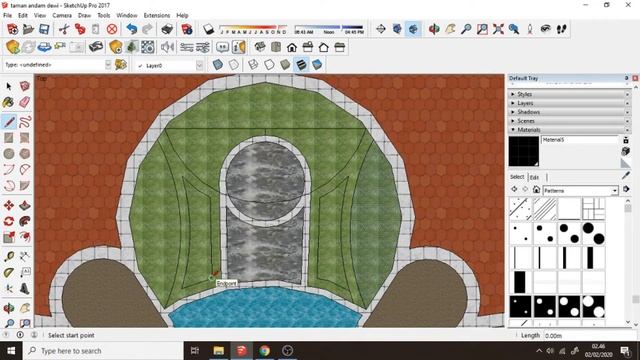Screen dimensions: 640x360
Task: Select Zoom Extents icon in top toolbar
Action: pos(498,29)
